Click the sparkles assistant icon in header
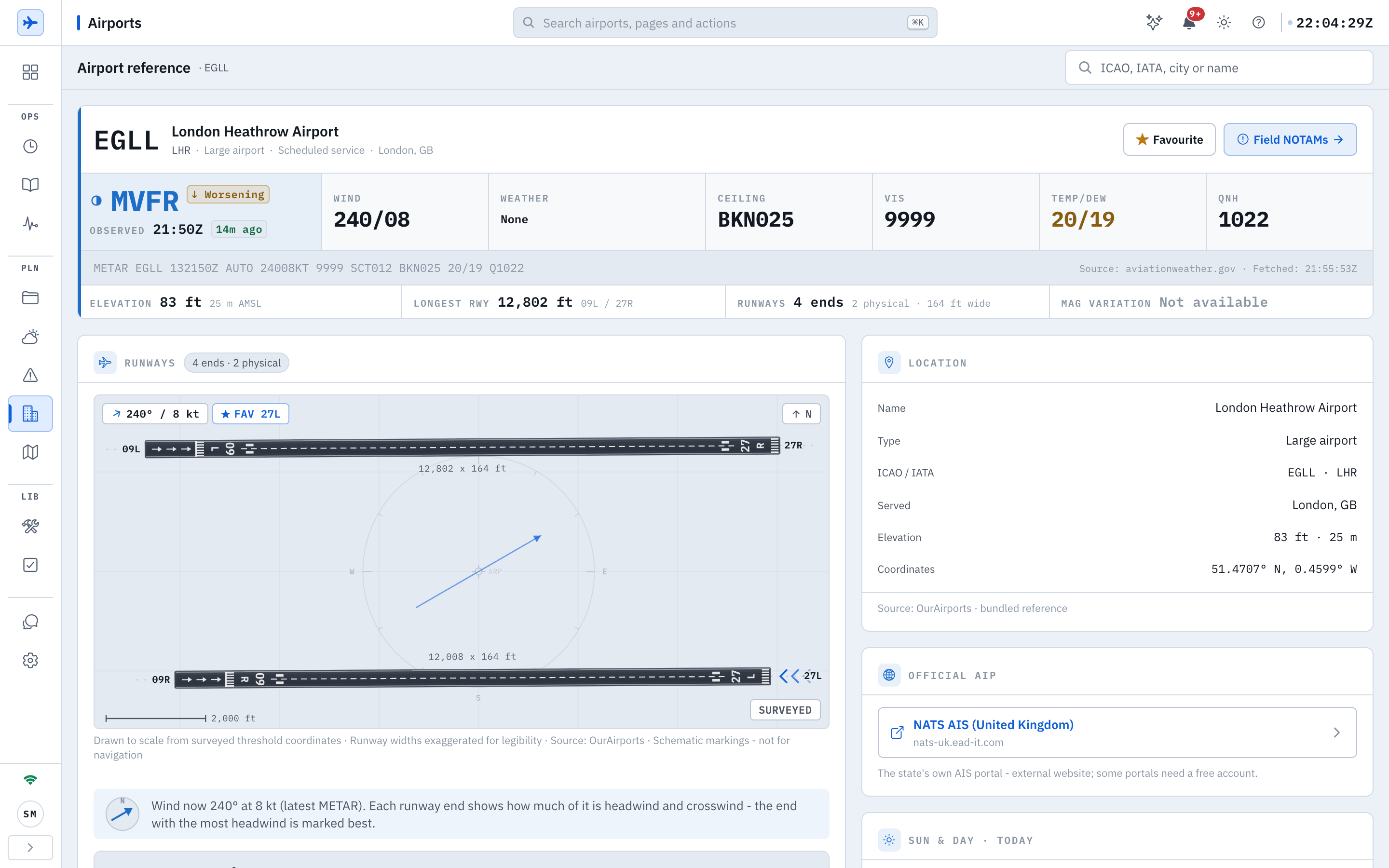Image resolution: width=1389 pixels, height=868 pixels. 1154,23
